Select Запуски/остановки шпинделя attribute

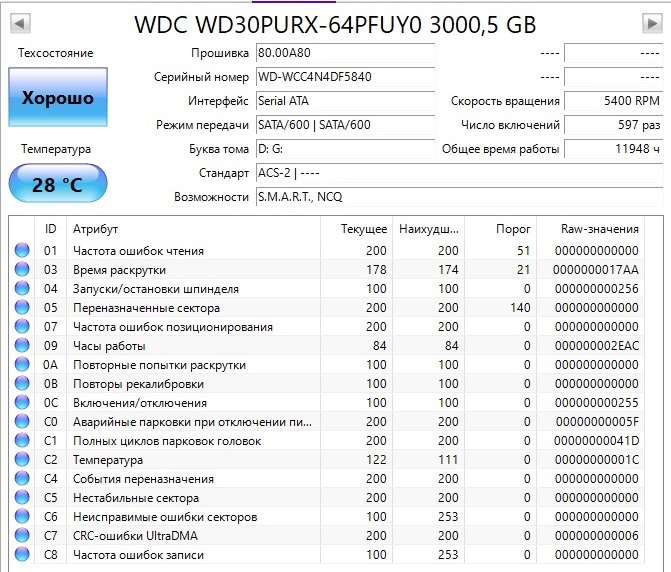(x=156, y=289)
